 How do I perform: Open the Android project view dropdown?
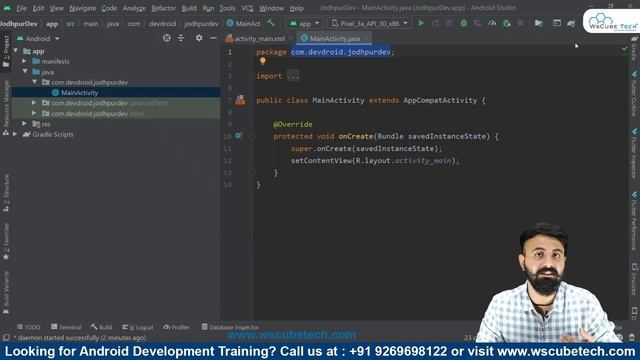(38, 38)
